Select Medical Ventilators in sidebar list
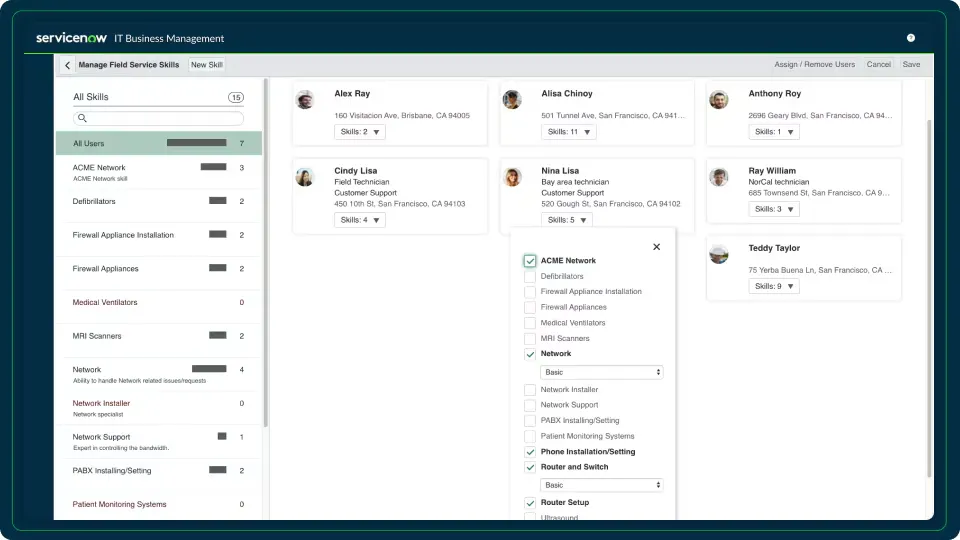960x540 pixels. tap(159, 307)
